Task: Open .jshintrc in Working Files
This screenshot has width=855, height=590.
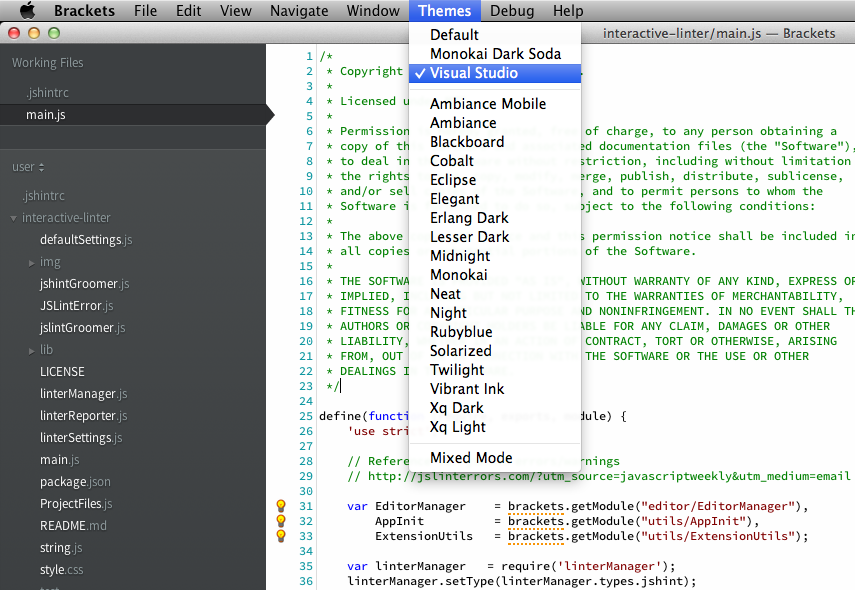Action: [47, 93]
